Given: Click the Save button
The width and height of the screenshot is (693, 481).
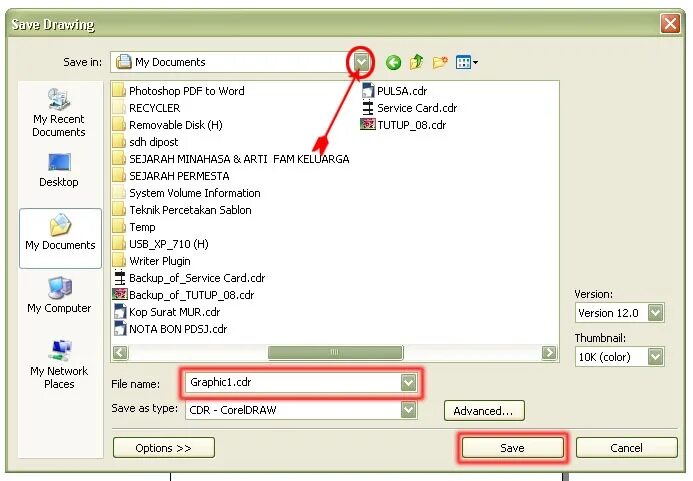Looking at the screenshot, I should [x=513, y=448].
